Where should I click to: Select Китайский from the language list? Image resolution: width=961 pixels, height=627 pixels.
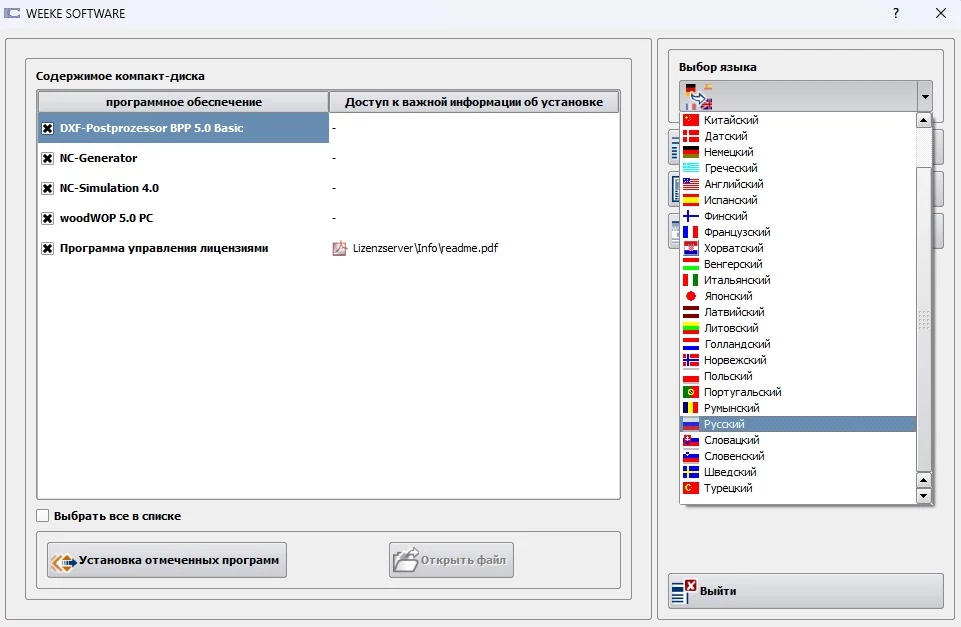pos(798,120)
